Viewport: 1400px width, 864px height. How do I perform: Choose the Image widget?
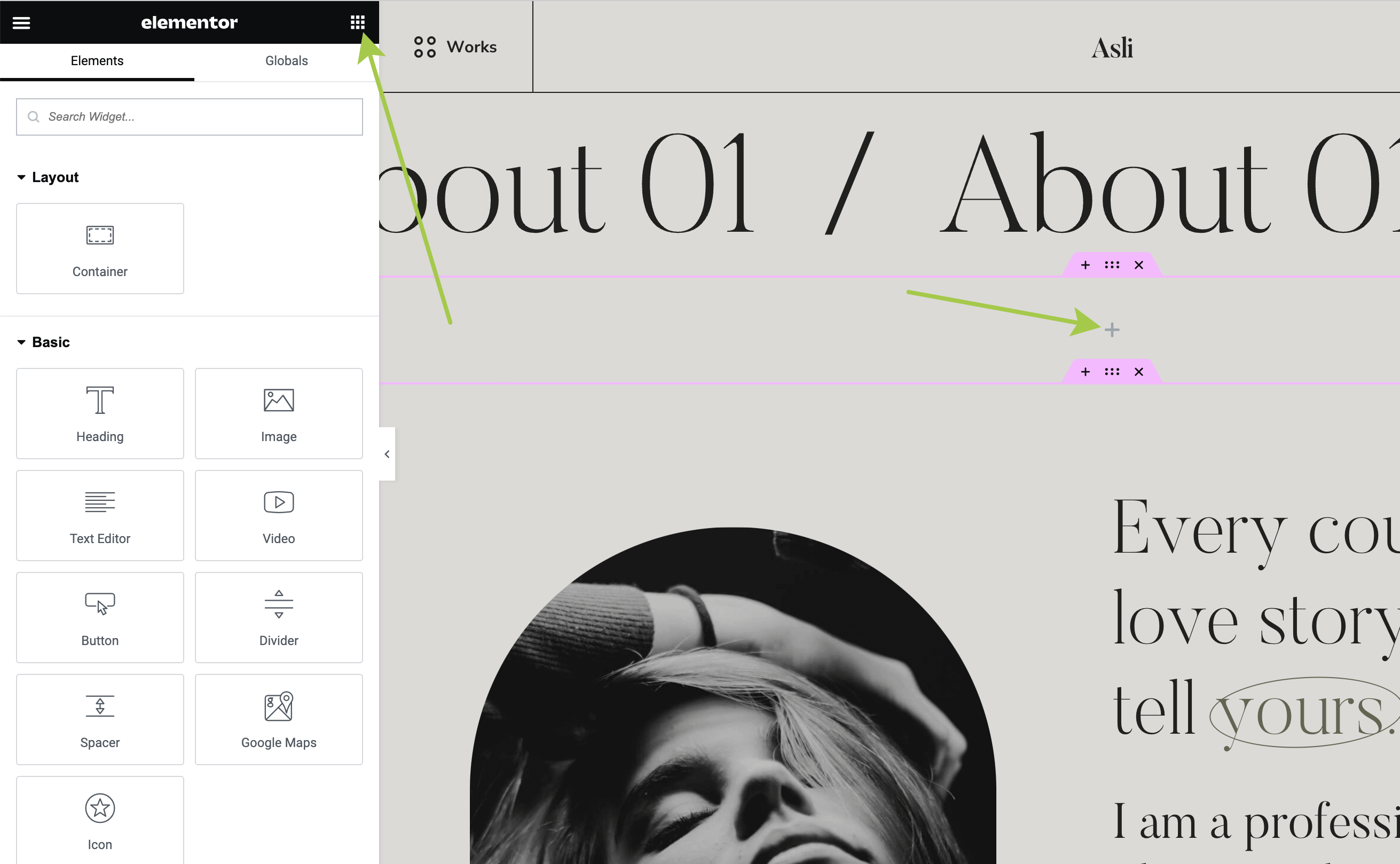[x=279, y=413]
